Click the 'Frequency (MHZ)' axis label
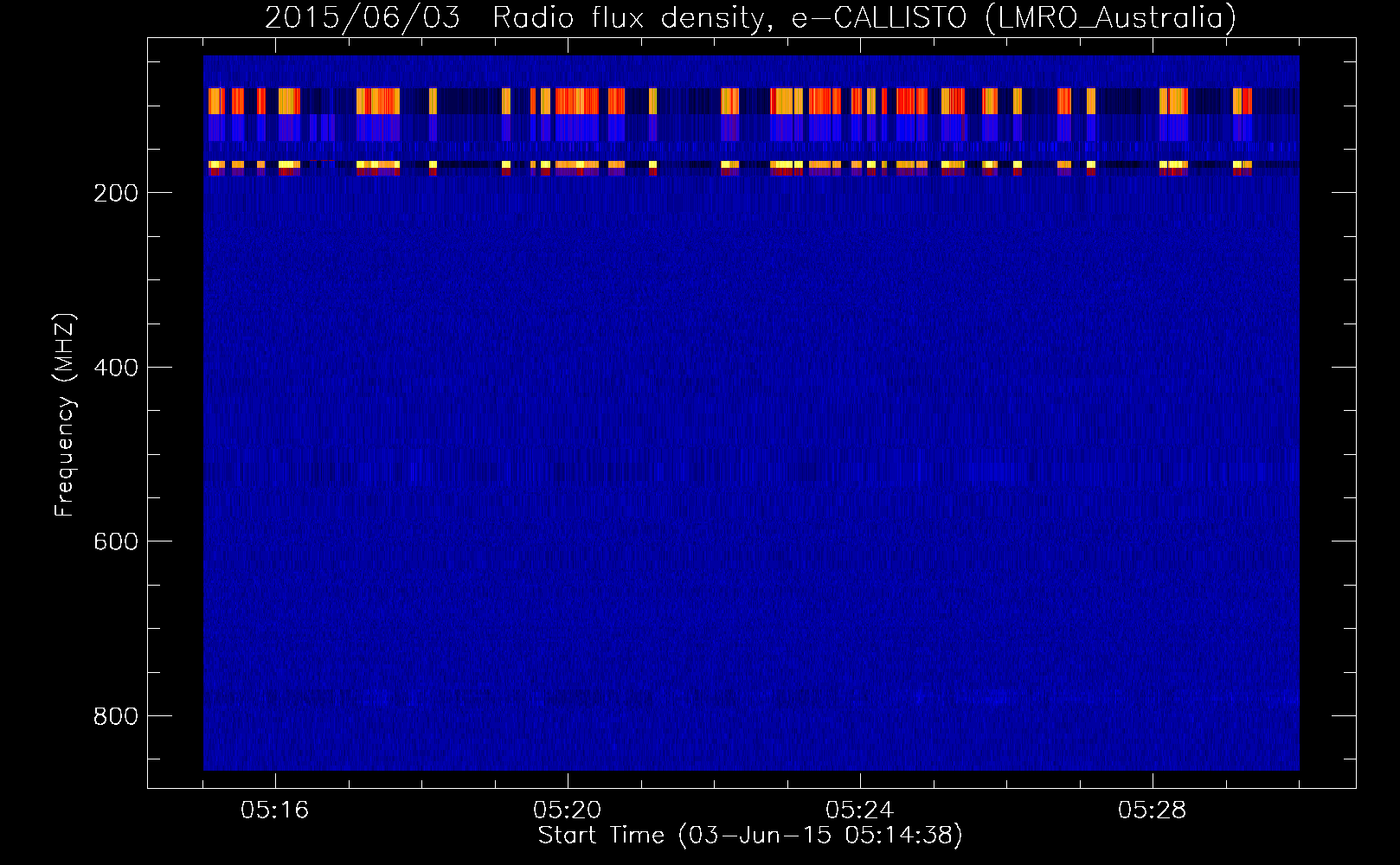 65,415
